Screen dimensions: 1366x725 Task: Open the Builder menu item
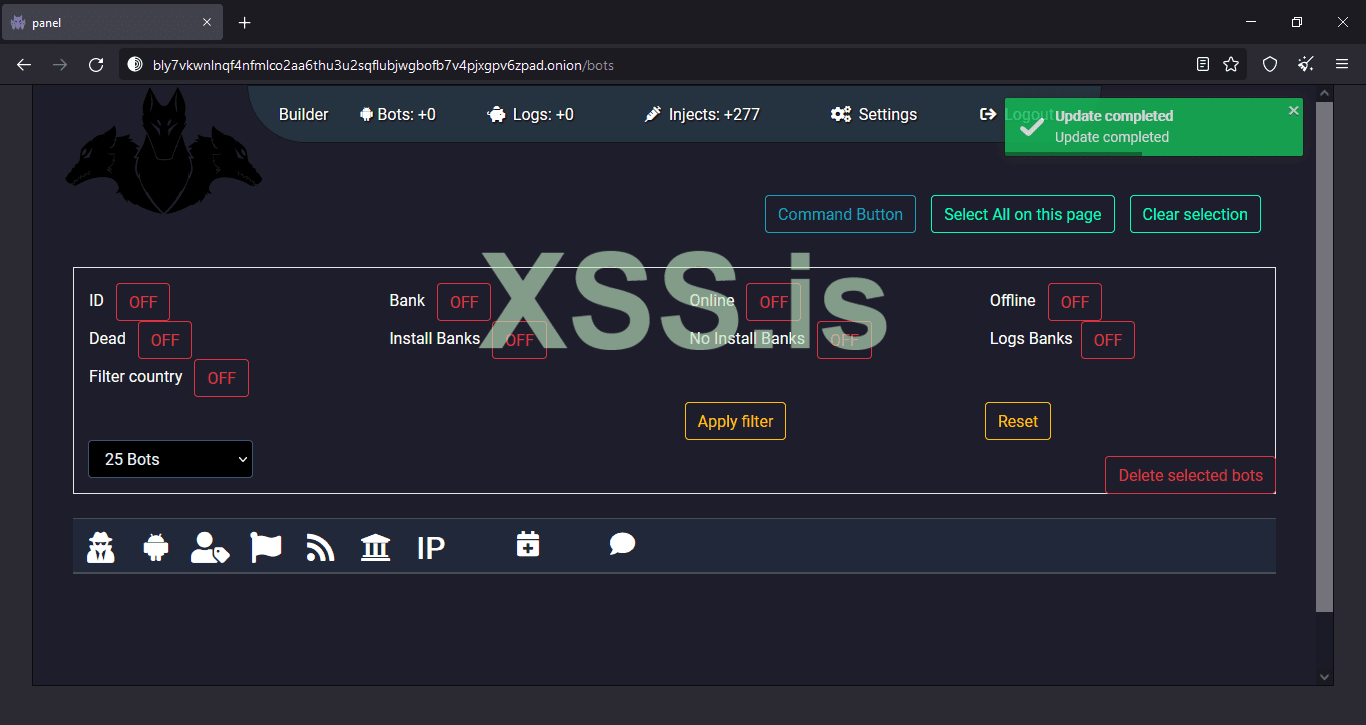(x=304, y=115)
